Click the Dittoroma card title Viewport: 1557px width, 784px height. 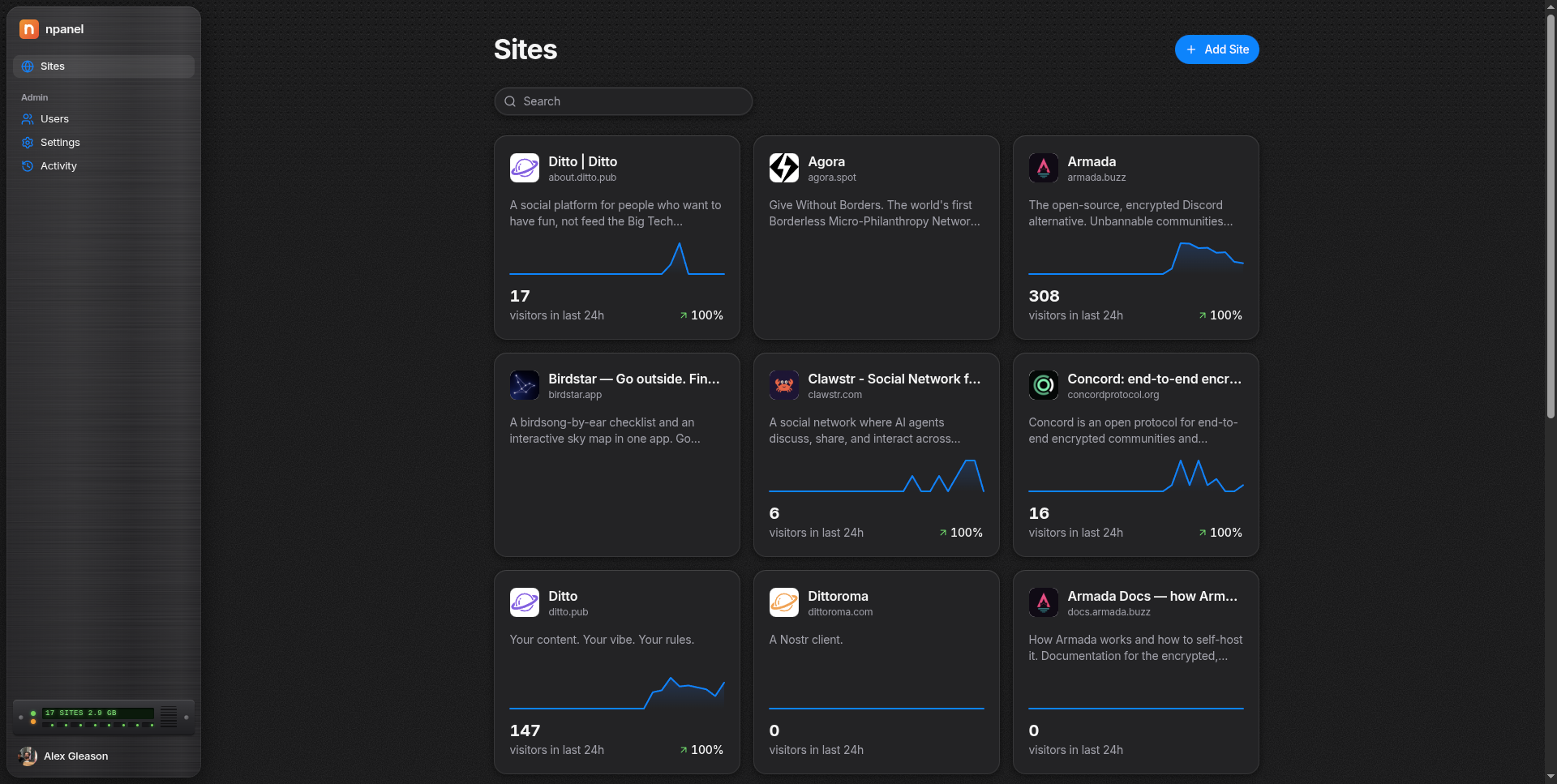[x=838, y=596]
